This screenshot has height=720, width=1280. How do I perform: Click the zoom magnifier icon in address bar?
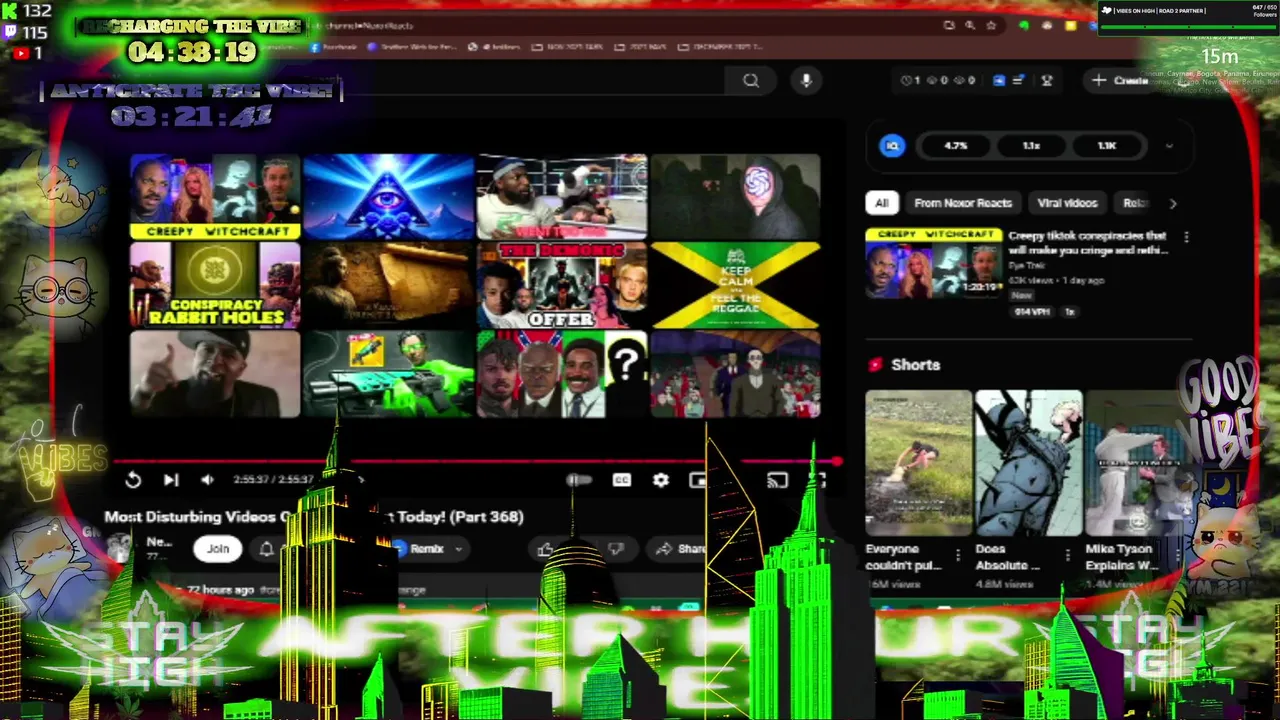click(970, 25)
